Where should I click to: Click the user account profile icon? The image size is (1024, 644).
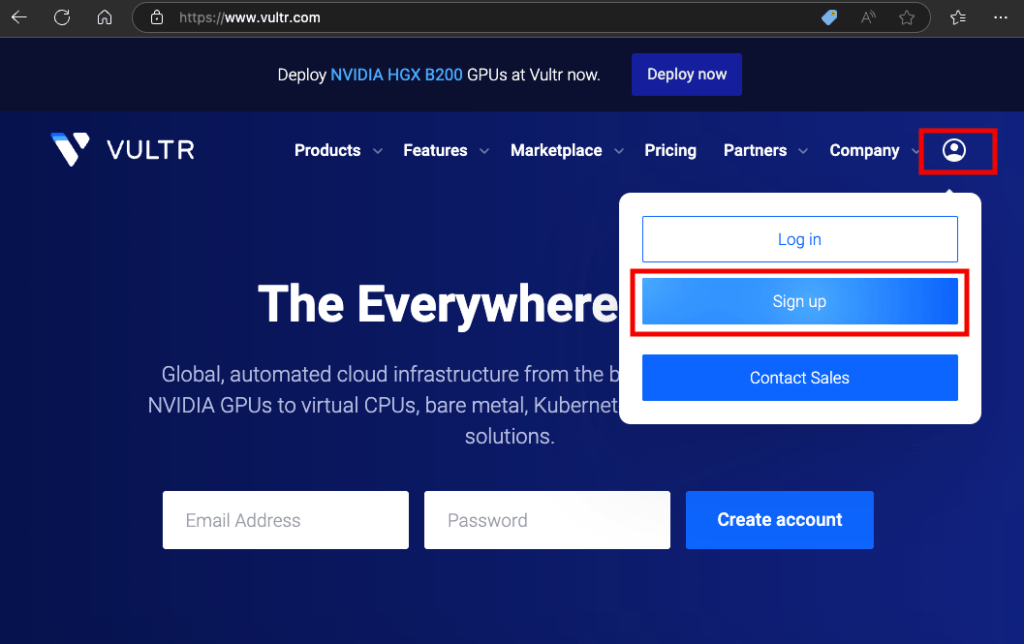coord(955,151)
